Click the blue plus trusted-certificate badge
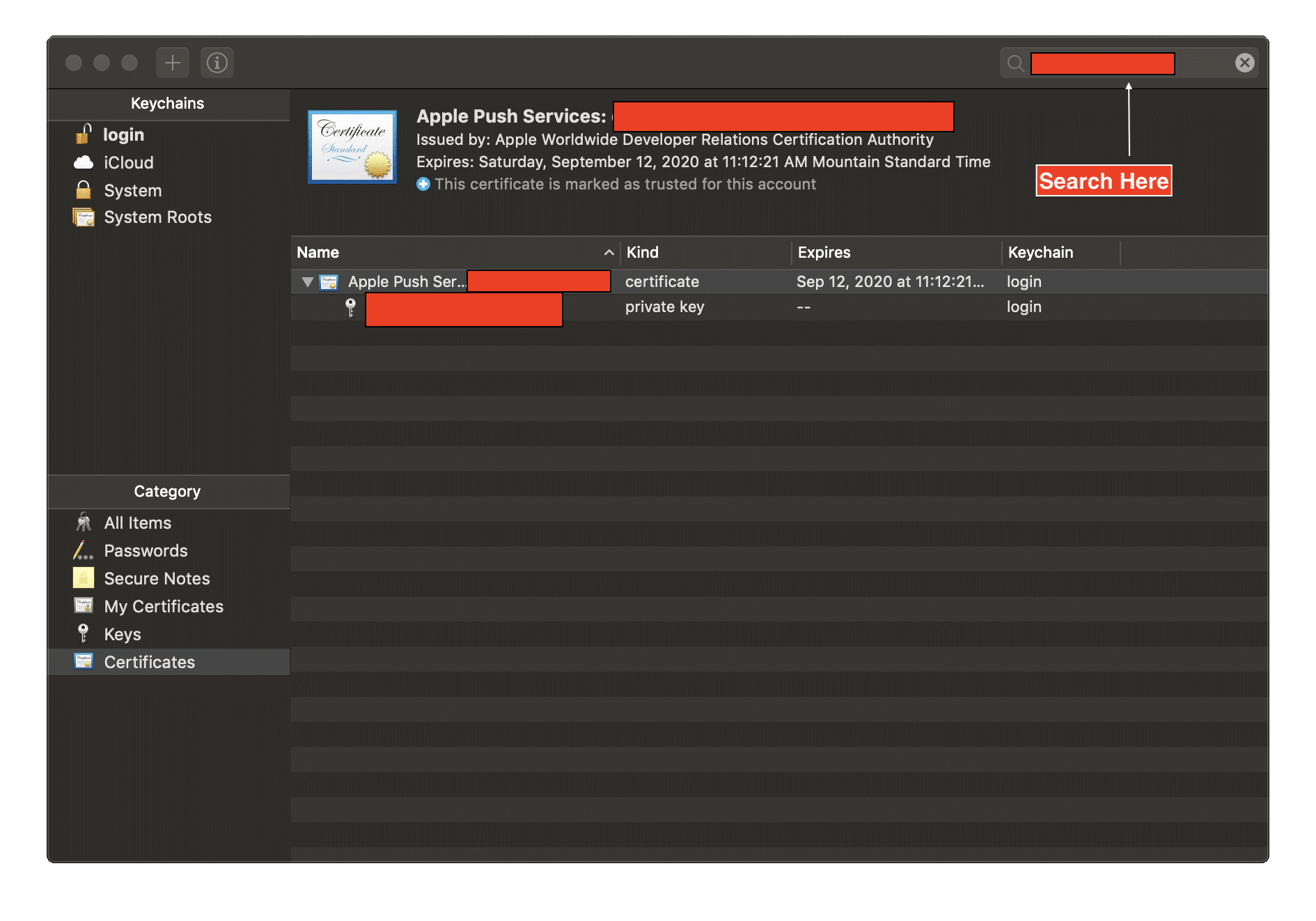Screen dimensions: 1316x921 [x=423, y=184]
